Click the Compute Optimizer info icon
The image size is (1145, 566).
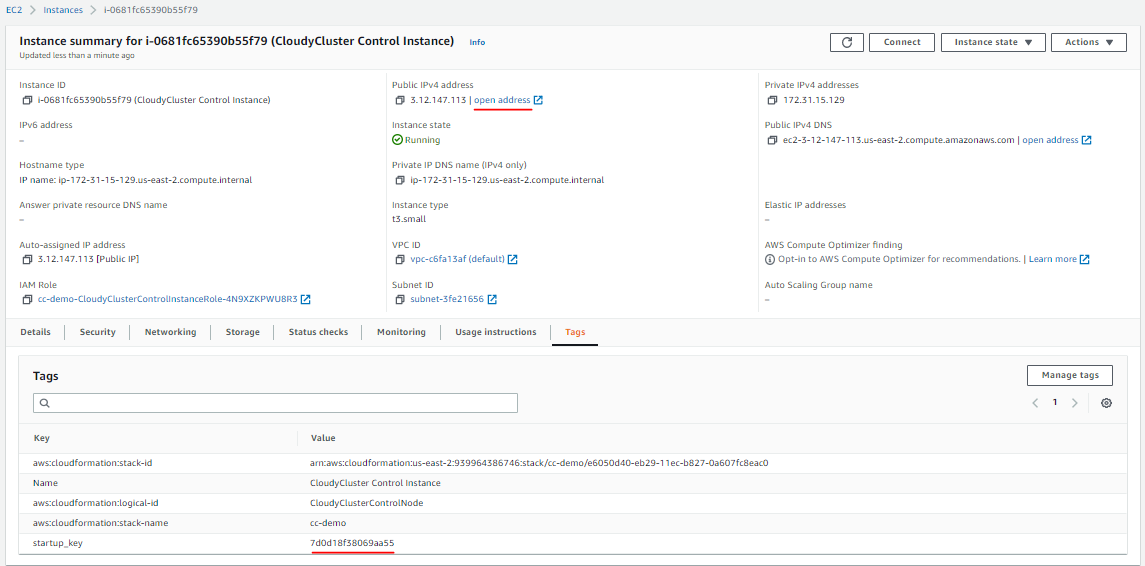[x=770, y=259]
